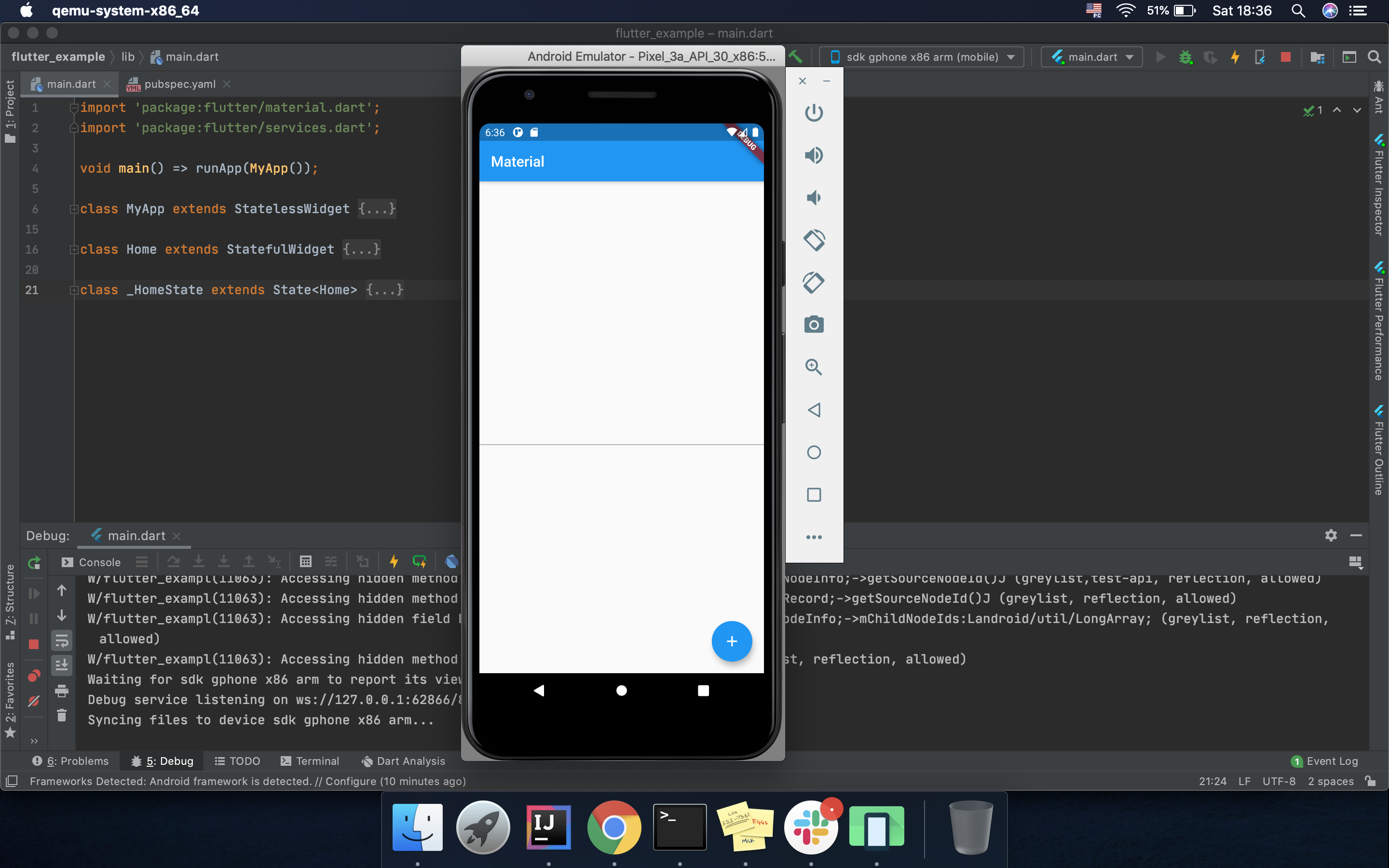This screenshot has height=868, width=1389.
Task: Trigger hot reload with the lightning bolt icon
Action: tap(1235, 57)
